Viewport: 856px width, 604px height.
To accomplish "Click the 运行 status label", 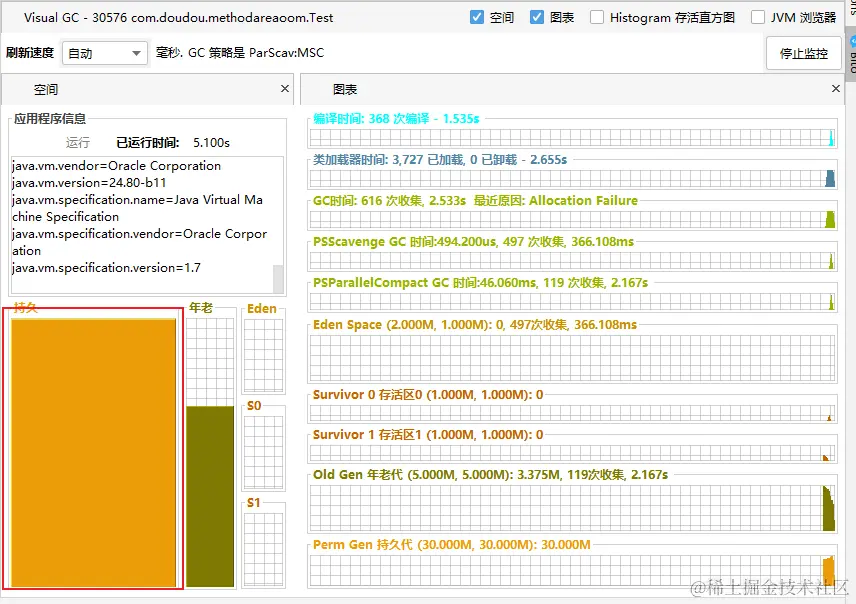I will tap(78, 143).
